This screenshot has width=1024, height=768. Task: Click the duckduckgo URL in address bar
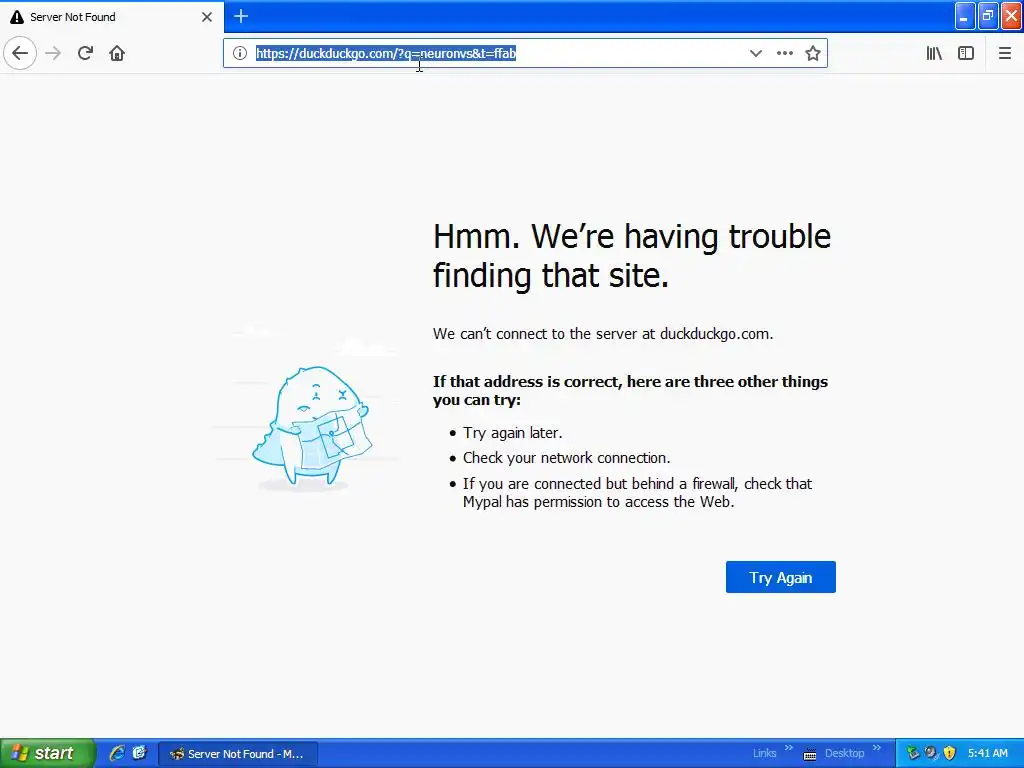coord(386,53)
